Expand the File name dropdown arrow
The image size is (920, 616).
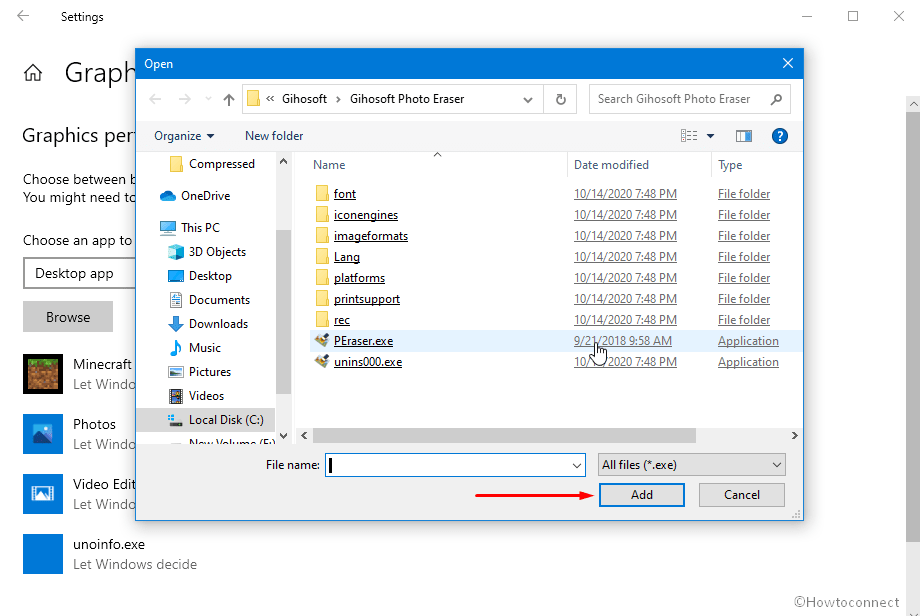click(577, 465)
